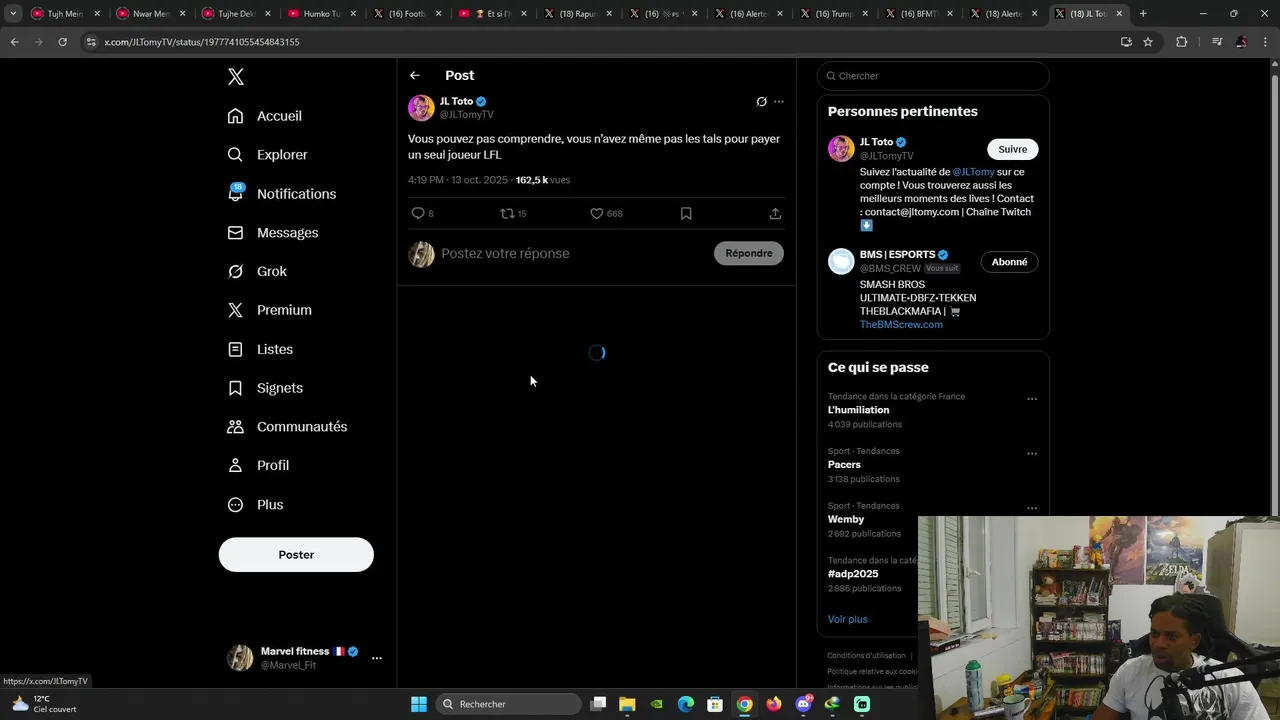This screenshot has width=1280, height=720.
Task: Open Discord from the taskbar
Action: point(803,704)
